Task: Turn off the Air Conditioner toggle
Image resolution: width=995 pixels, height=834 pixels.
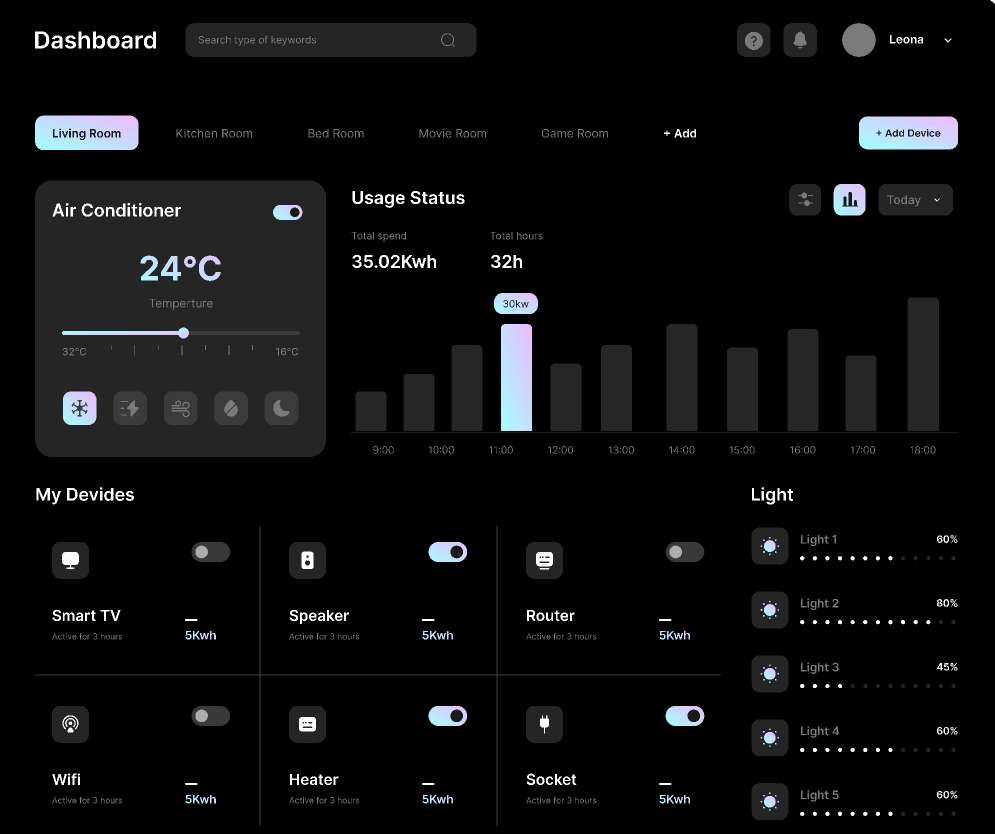Action: click(x=288, y=212)
